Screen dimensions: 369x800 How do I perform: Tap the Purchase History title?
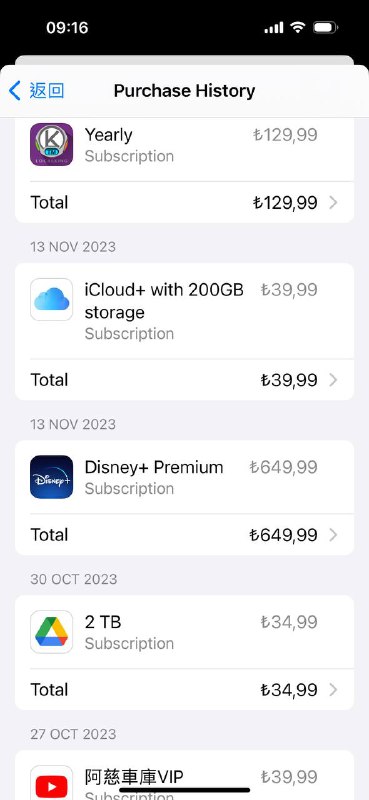point(184,91)
